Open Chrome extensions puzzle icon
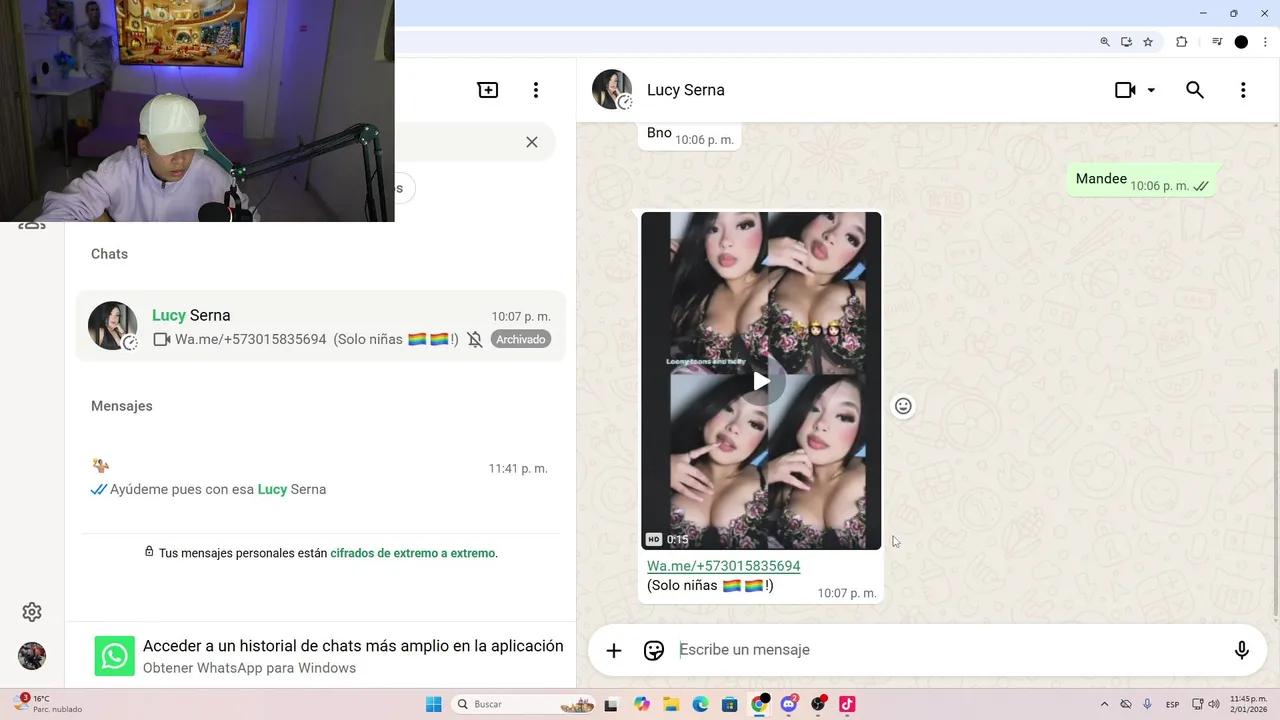The image size is (1280, 720). tap(1181, 42)
